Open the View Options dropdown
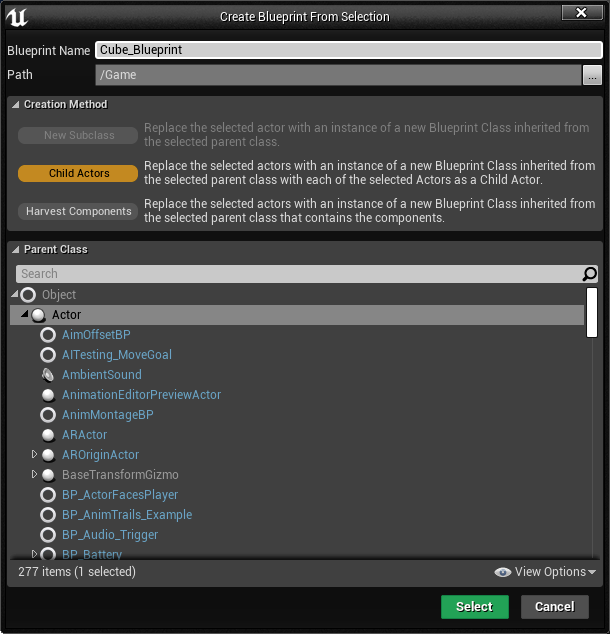 point(545,572)
